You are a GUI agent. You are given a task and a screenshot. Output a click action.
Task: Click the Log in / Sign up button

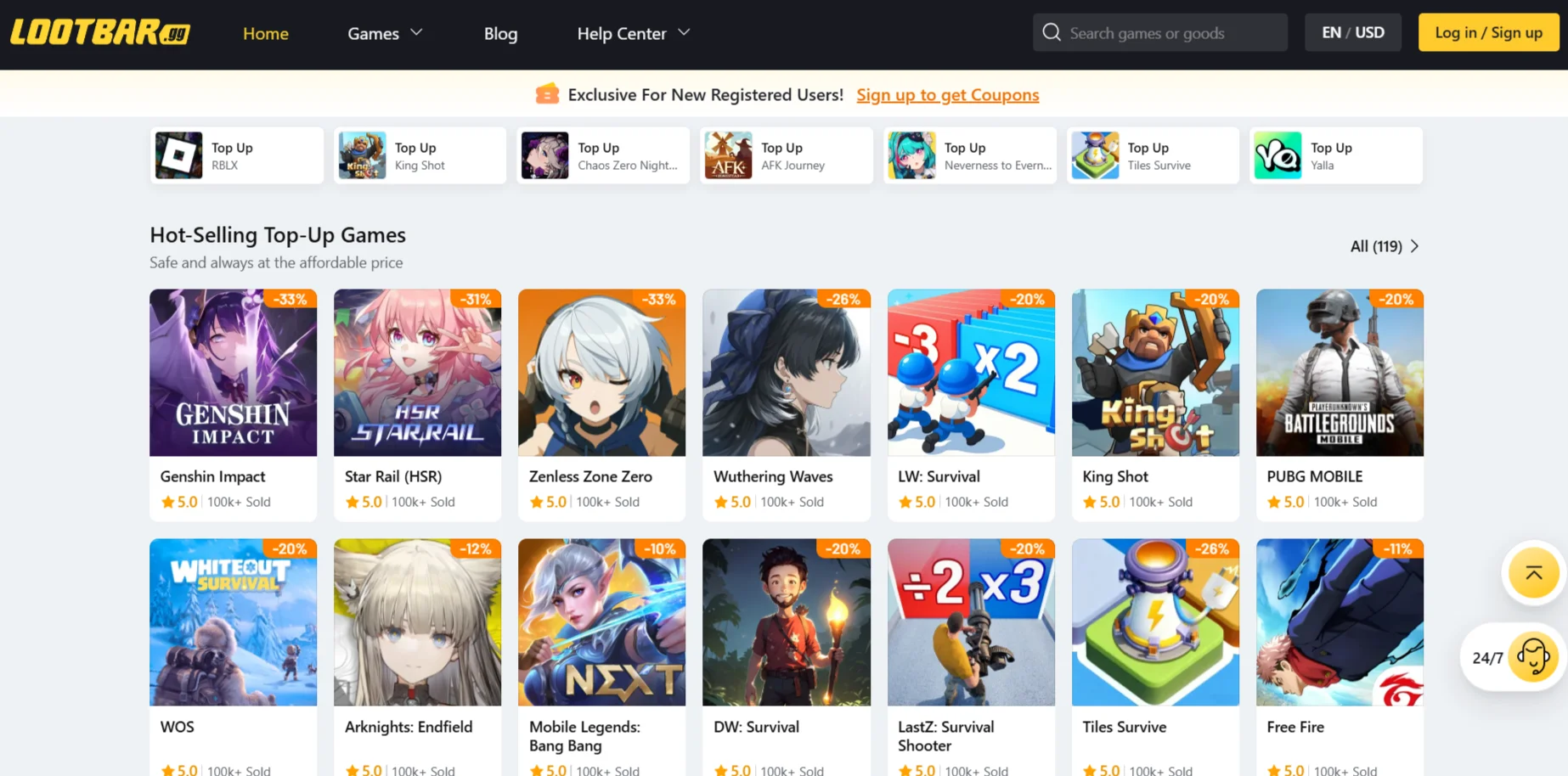[x=1488, y=32]
